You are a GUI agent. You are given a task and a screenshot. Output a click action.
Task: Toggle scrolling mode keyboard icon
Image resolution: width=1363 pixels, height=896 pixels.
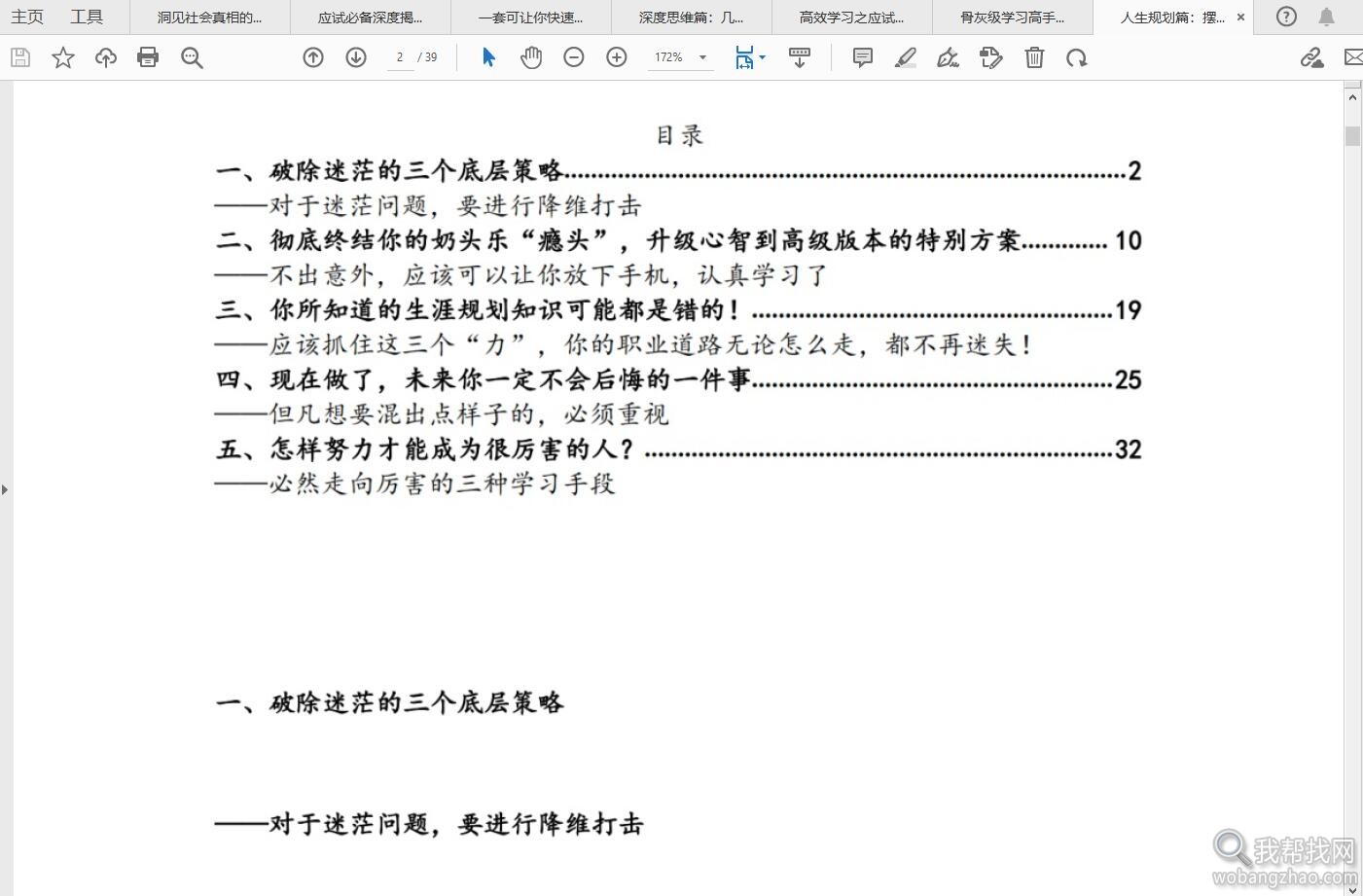(x=800, y=58)
